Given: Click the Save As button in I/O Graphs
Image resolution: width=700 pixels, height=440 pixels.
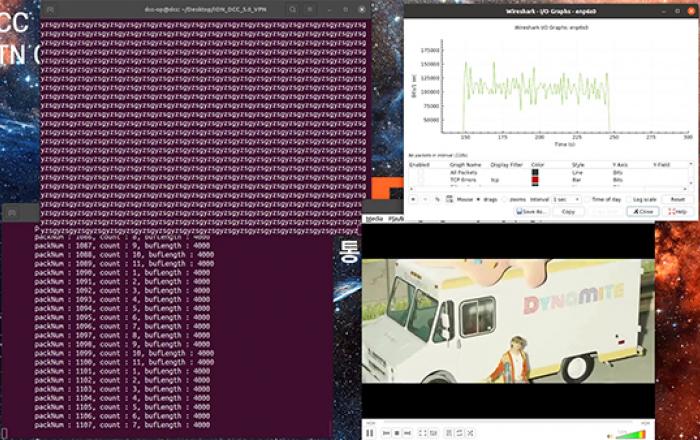Looking at the screenshot, I should pos(531,211).
